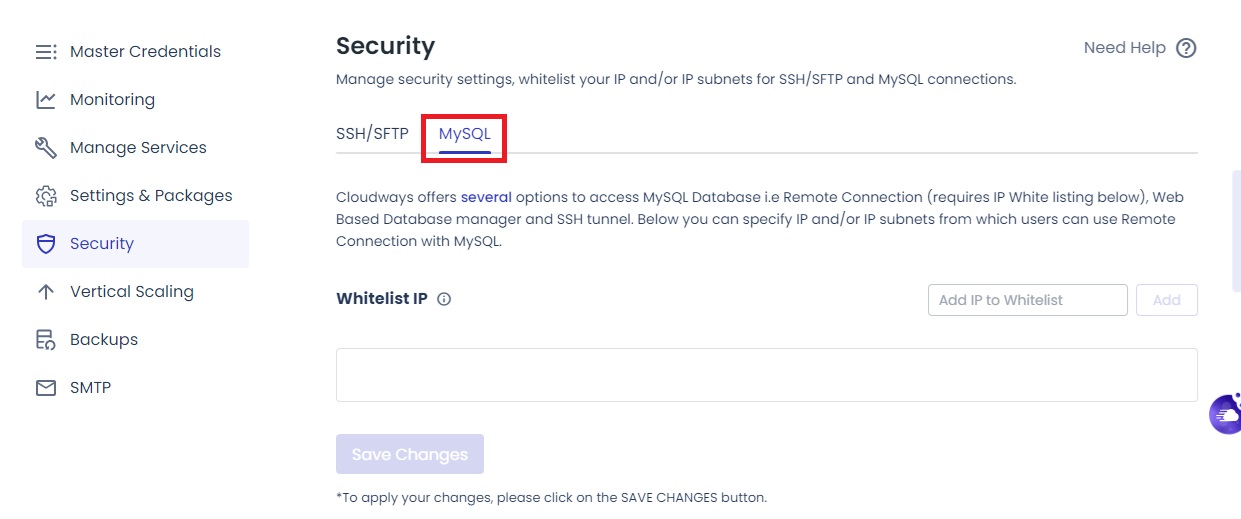Viewport: 1241px width, 519px height.
Task: Click the Vertical Scaling arrow icon
Action: [46, 292]
